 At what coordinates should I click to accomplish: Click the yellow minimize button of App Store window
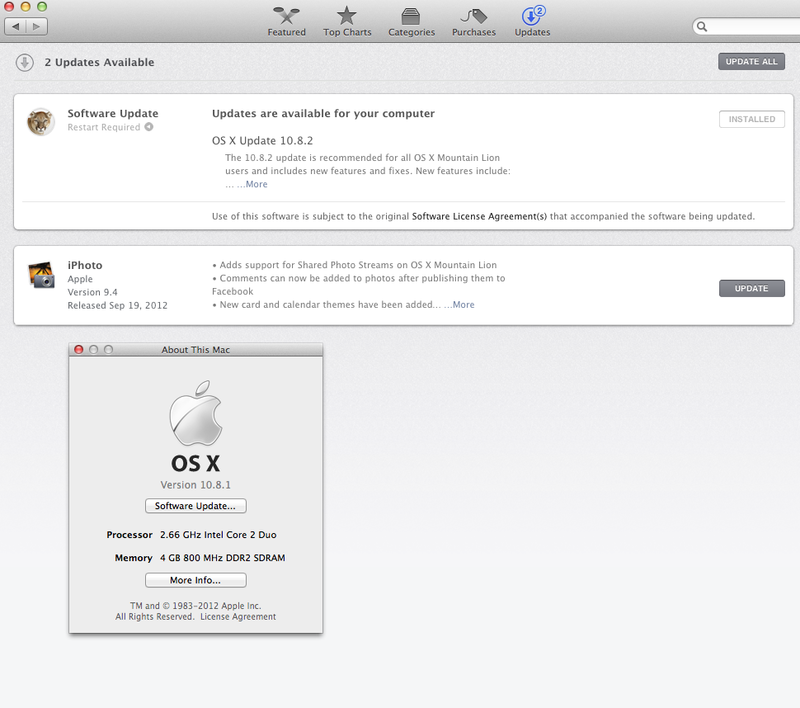pyautogui.click(x=26, y=7)
